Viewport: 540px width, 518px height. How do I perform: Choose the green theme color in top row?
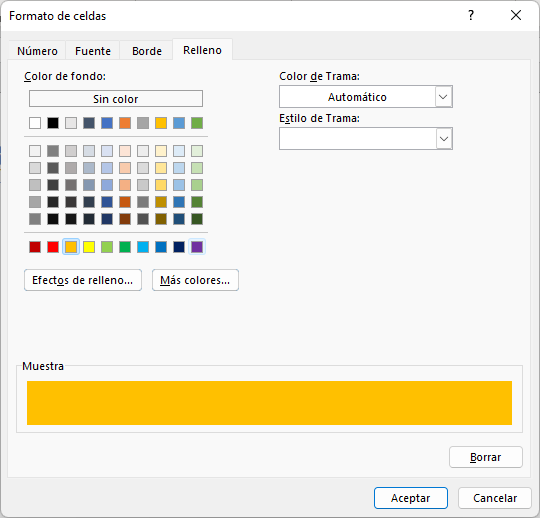point(197,123)
